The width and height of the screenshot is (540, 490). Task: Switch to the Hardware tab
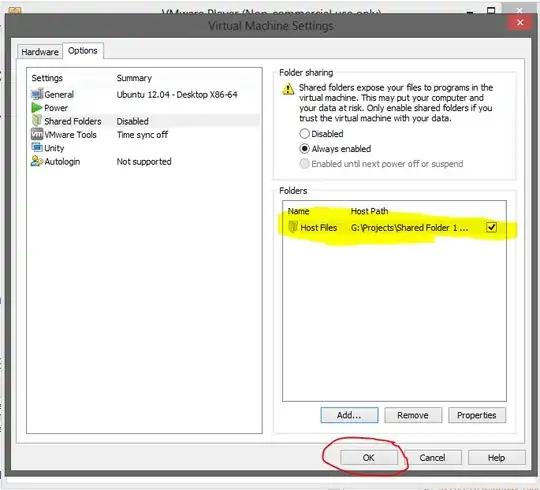(40, 52)
